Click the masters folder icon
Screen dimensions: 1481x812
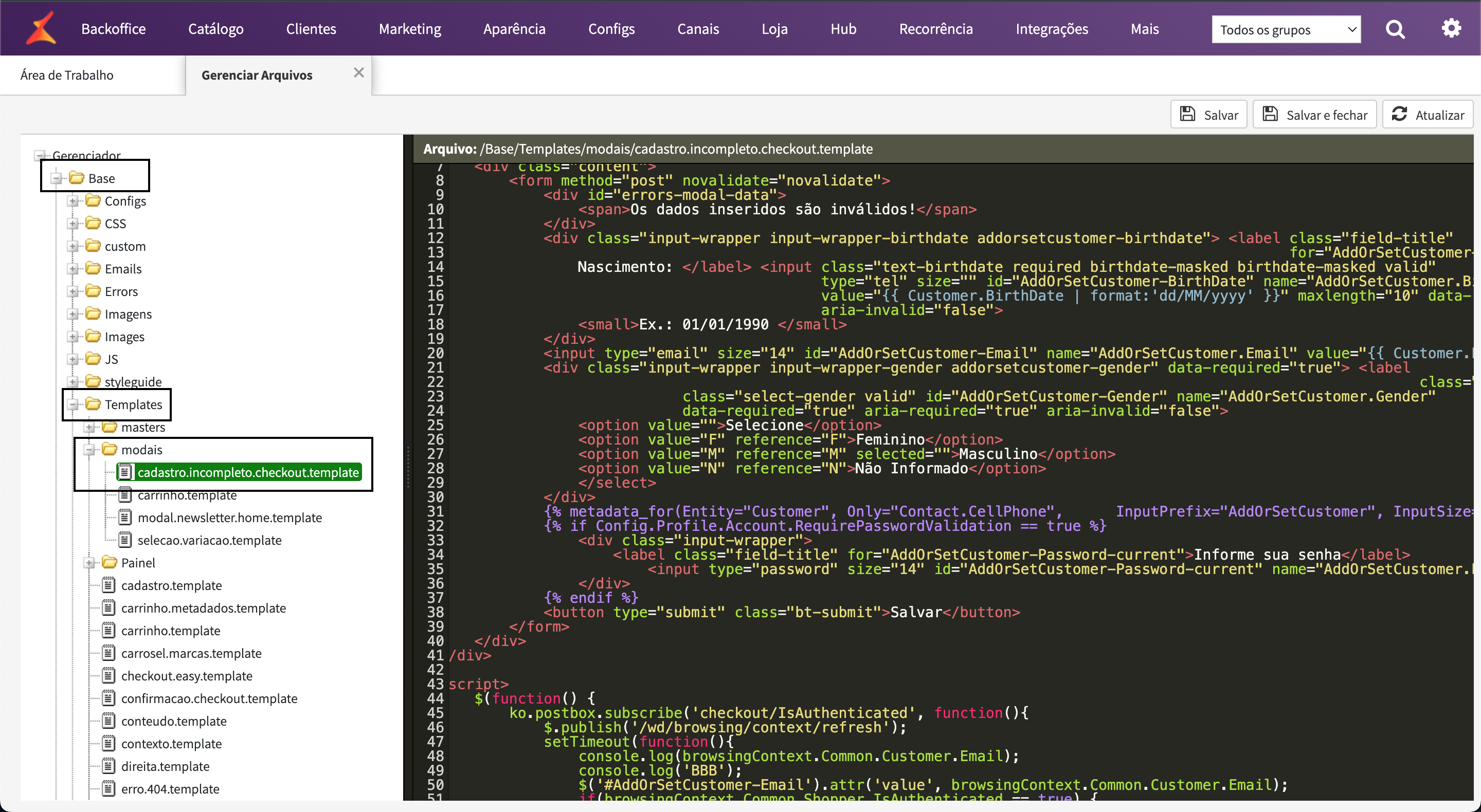(x=110, y=427)
